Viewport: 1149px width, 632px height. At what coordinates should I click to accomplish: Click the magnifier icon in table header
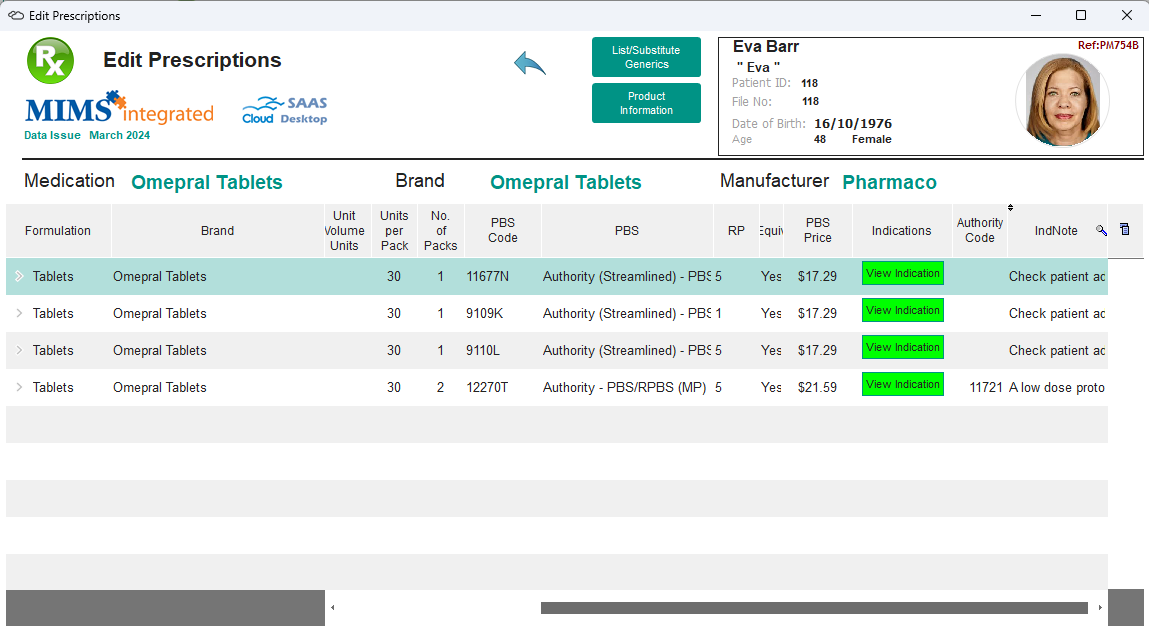pos(1101,230)
